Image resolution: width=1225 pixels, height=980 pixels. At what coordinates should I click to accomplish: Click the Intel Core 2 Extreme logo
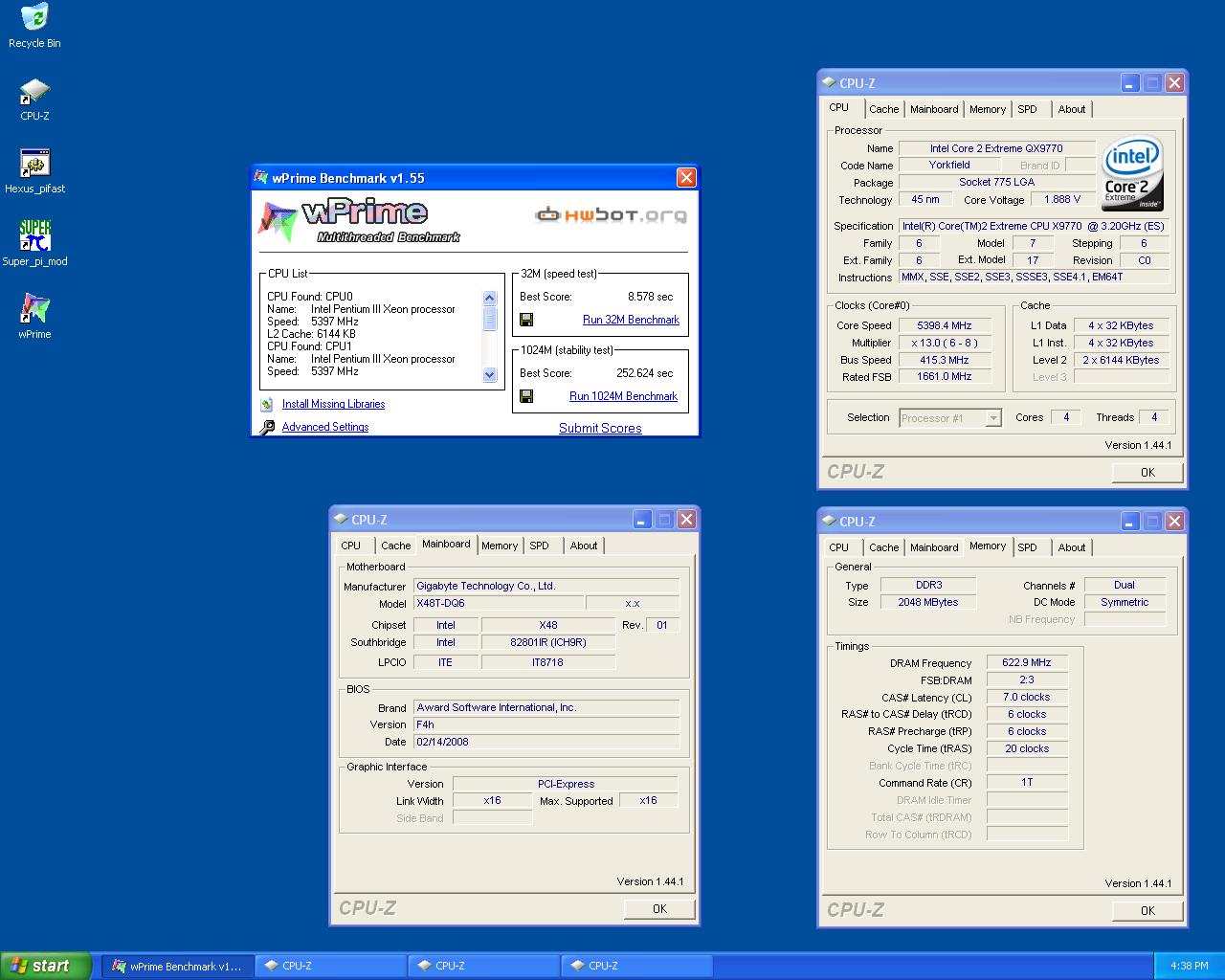coord(1132,173)
